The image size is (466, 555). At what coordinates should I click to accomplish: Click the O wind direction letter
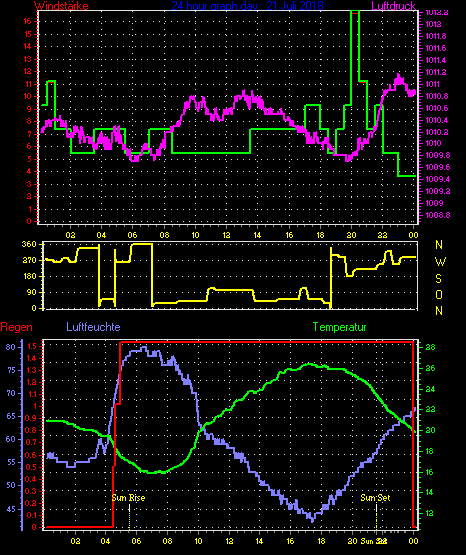pyautogui.click(x=439, y=294)
